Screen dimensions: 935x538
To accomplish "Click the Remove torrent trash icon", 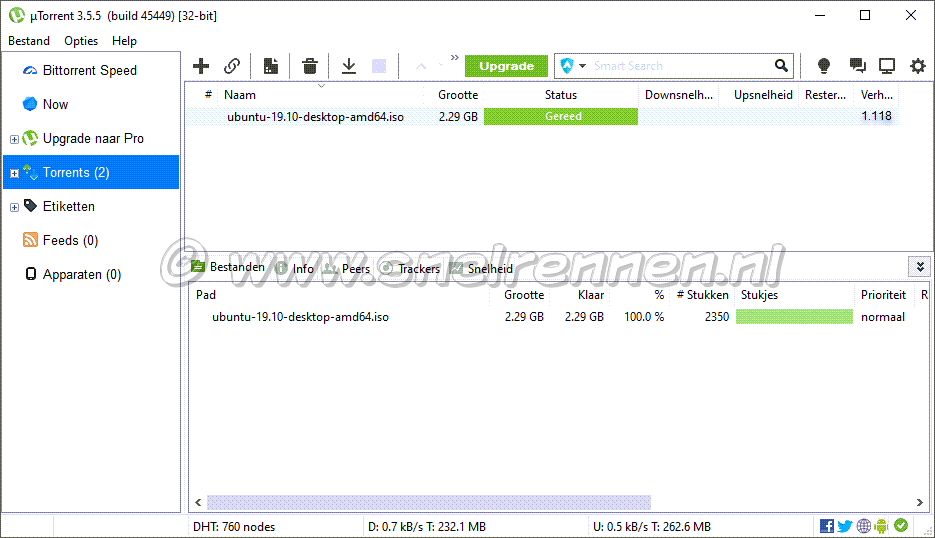I will pyautogui.click(x=309, y=66).
